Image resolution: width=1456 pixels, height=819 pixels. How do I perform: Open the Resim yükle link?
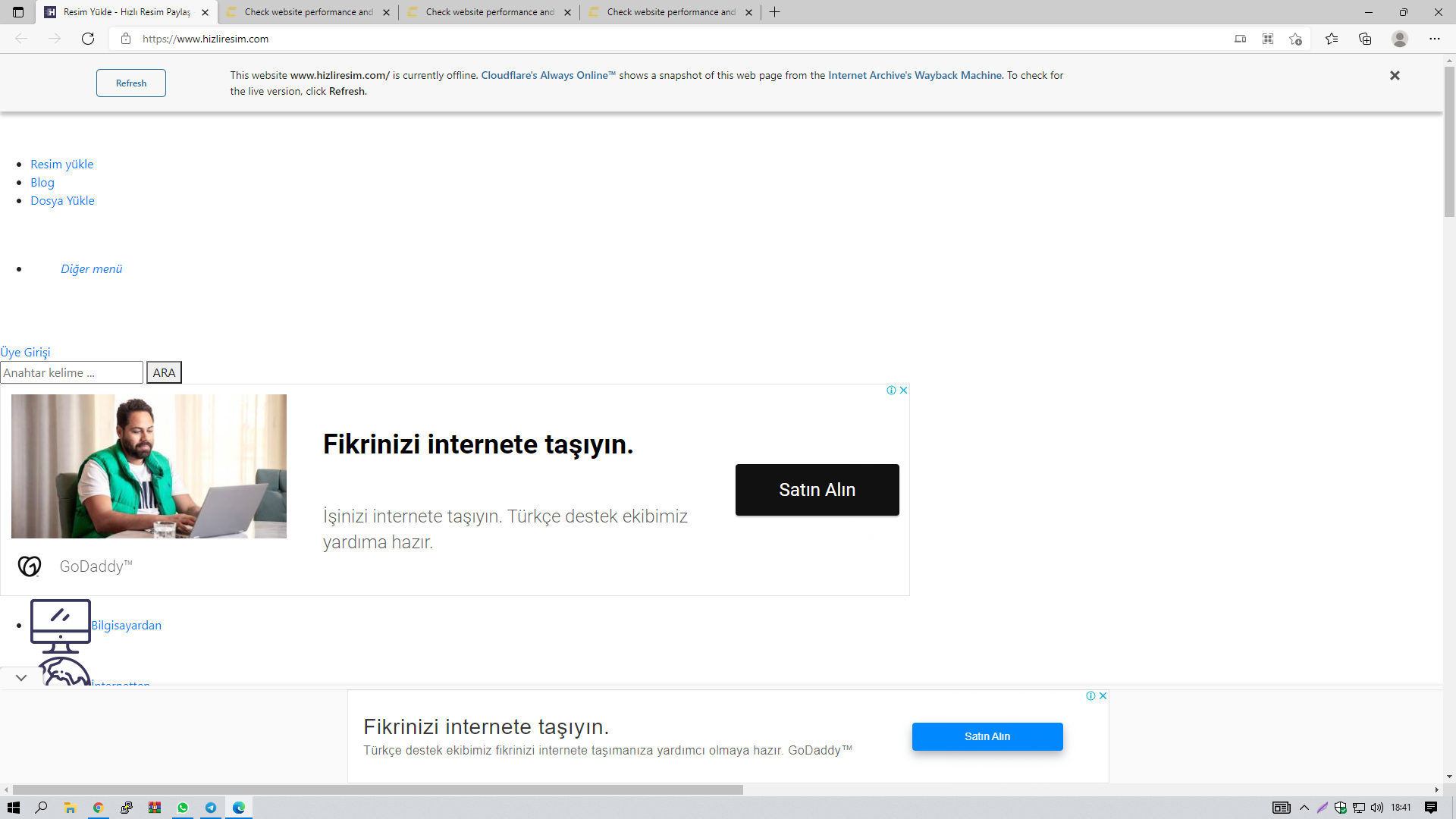(61, 165)
